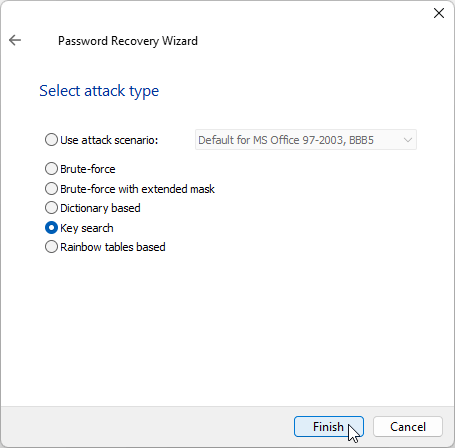Image resolution: width=455 pixels, height=448 pixels.
Task: Switch to the Rainbow tables based radio option
Action: [51, 247]
